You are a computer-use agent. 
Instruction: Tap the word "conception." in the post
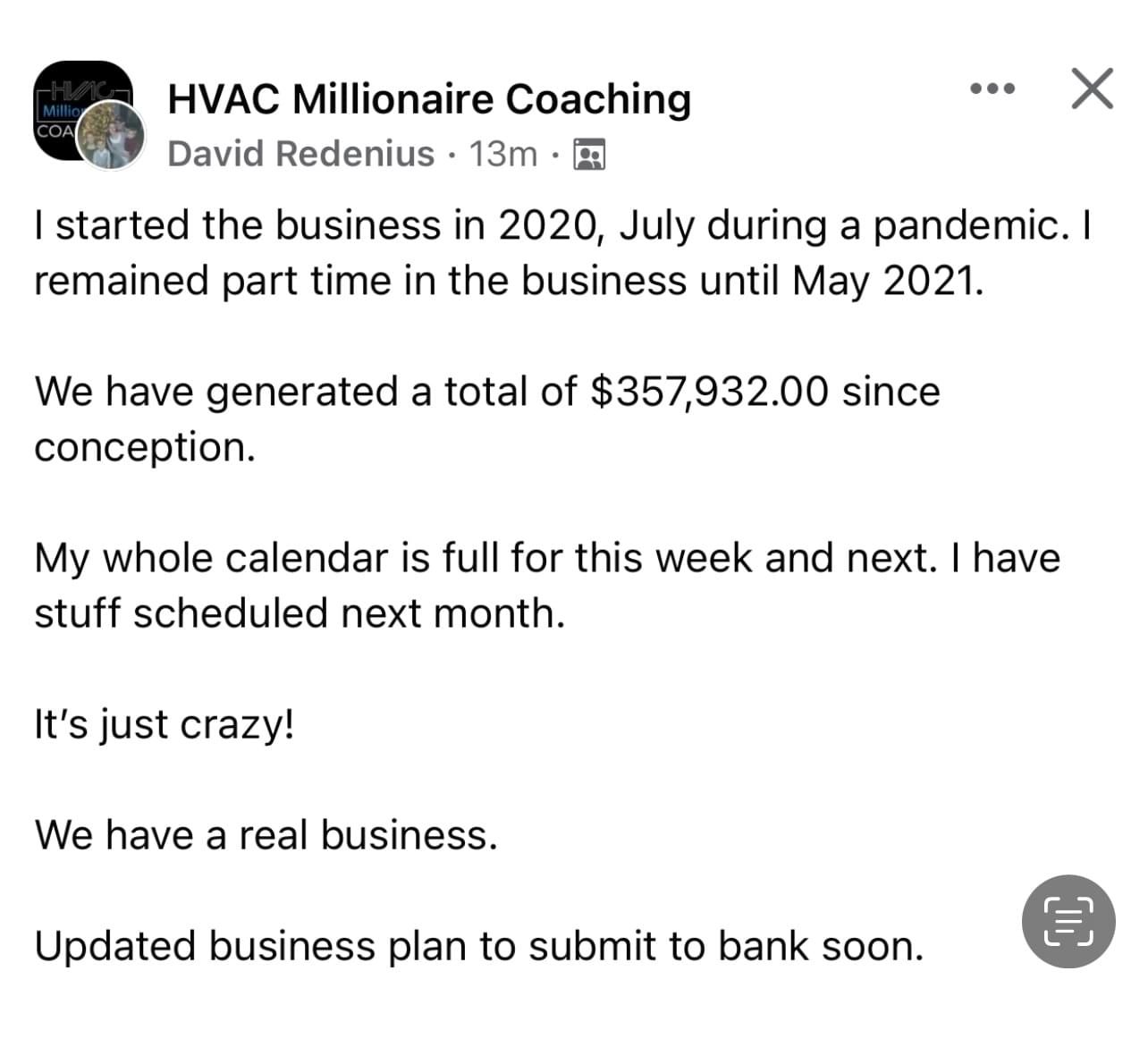[145, 447]
